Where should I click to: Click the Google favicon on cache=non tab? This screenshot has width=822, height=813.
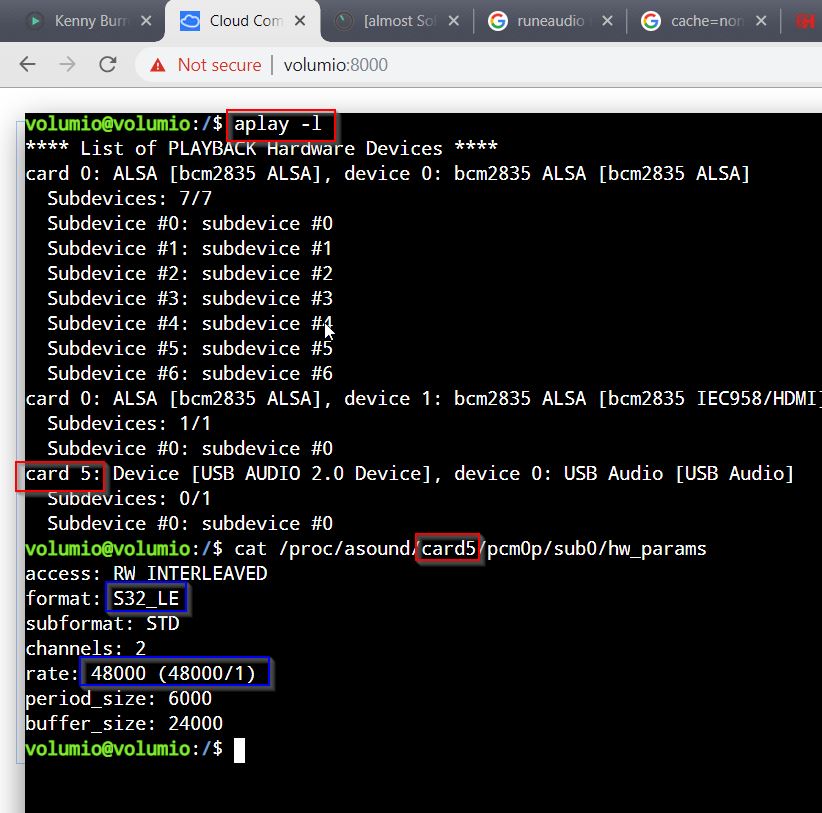(x=651, y=21)
